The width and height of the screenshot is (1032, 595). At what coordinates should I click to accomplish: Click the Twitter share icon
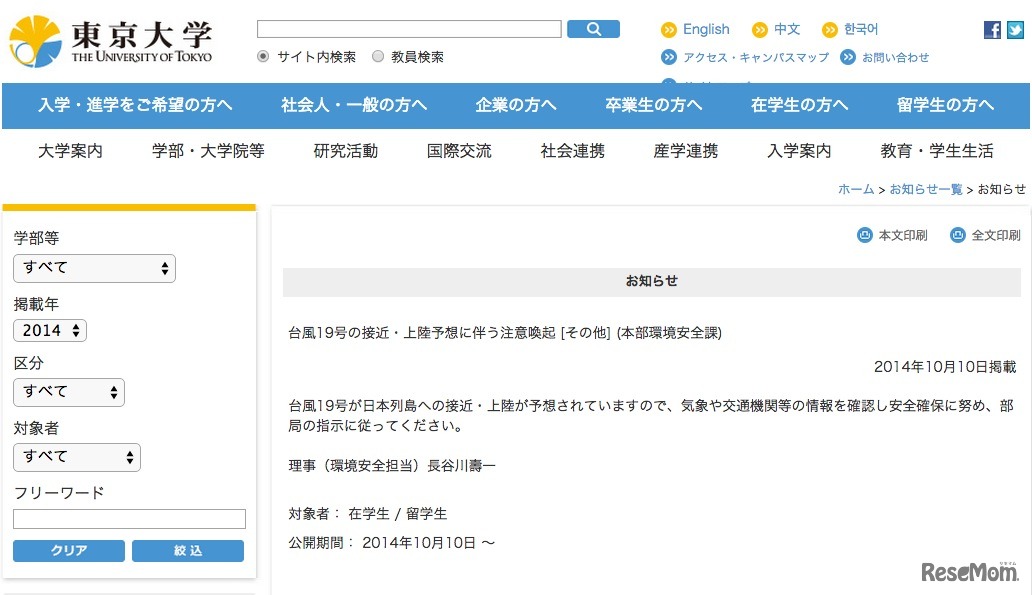1014,29
